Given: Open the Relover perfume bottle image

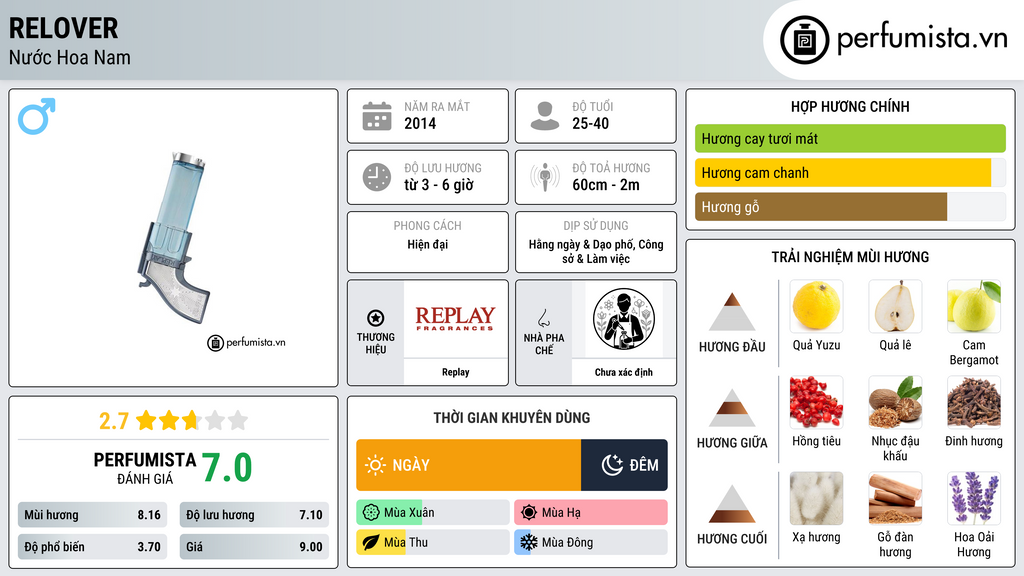Looking at the screenshot, I should 176,238.
